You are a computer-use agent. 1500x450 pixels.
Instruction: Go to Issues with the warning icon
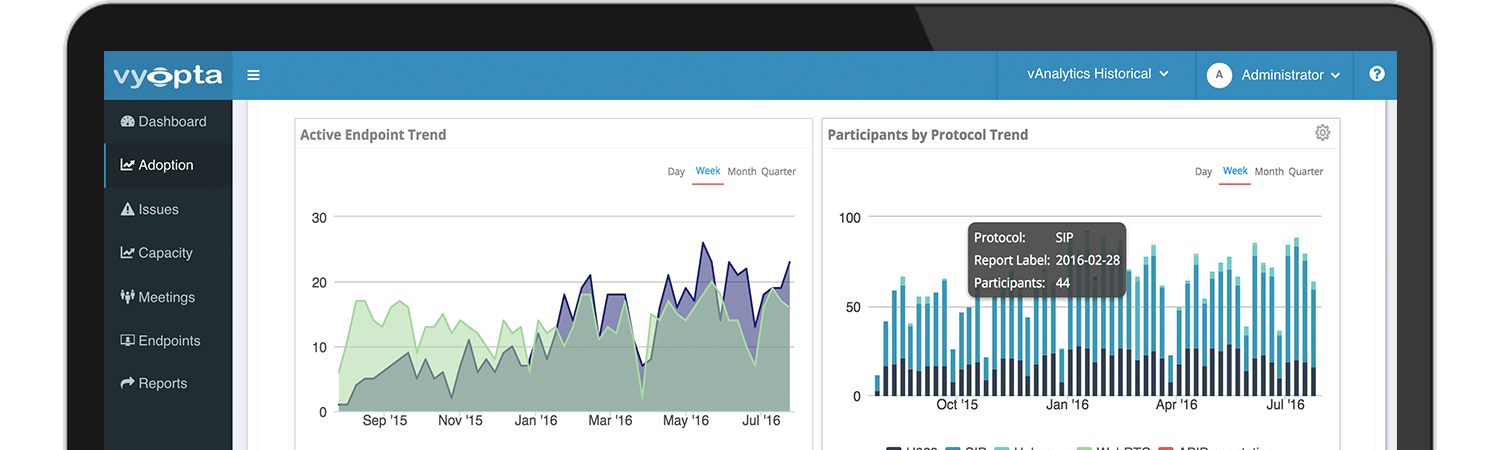[167, 209]
